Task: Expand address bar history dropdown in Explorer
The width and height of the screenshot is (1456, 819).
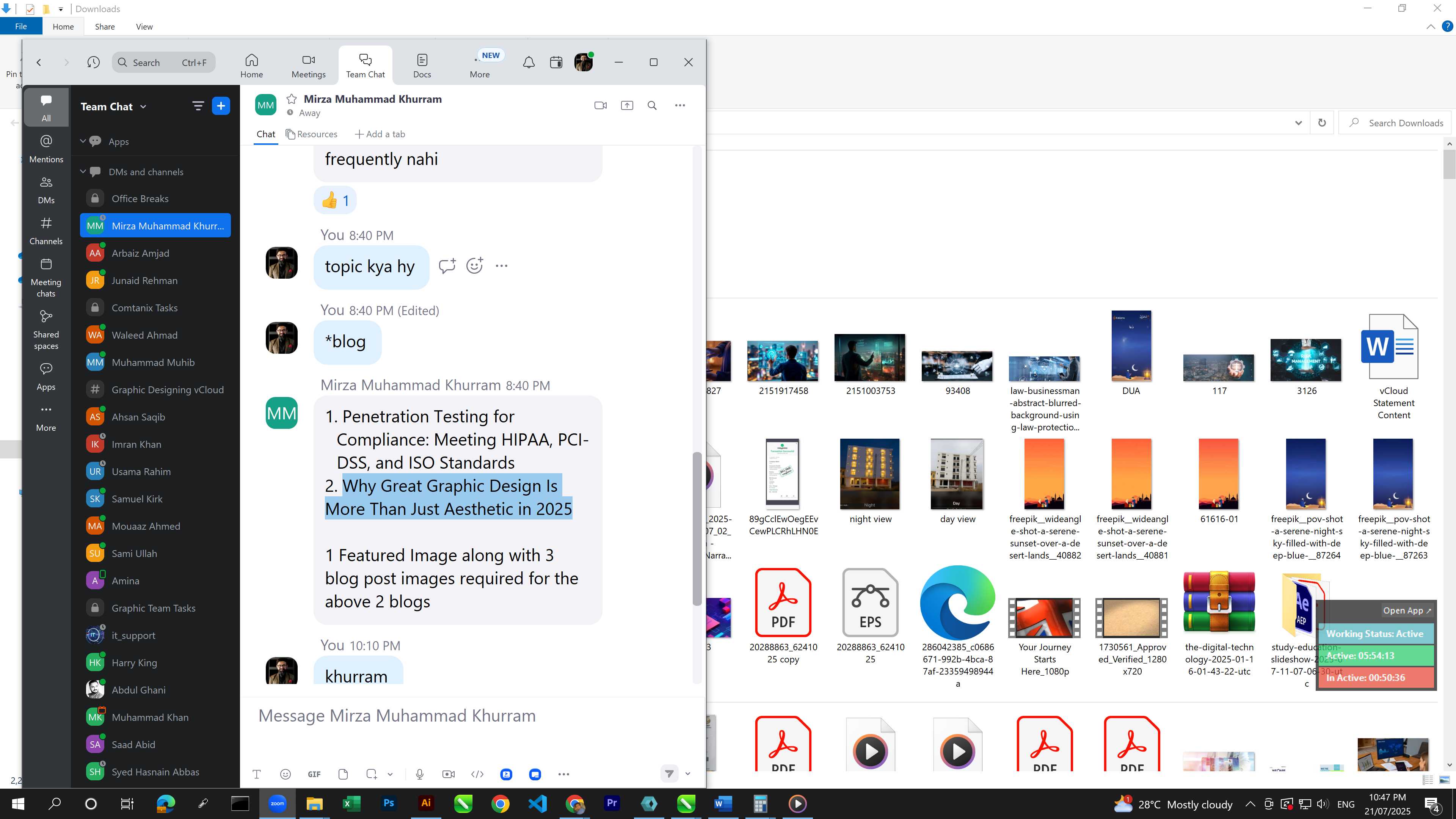Action: [1298, 122]
